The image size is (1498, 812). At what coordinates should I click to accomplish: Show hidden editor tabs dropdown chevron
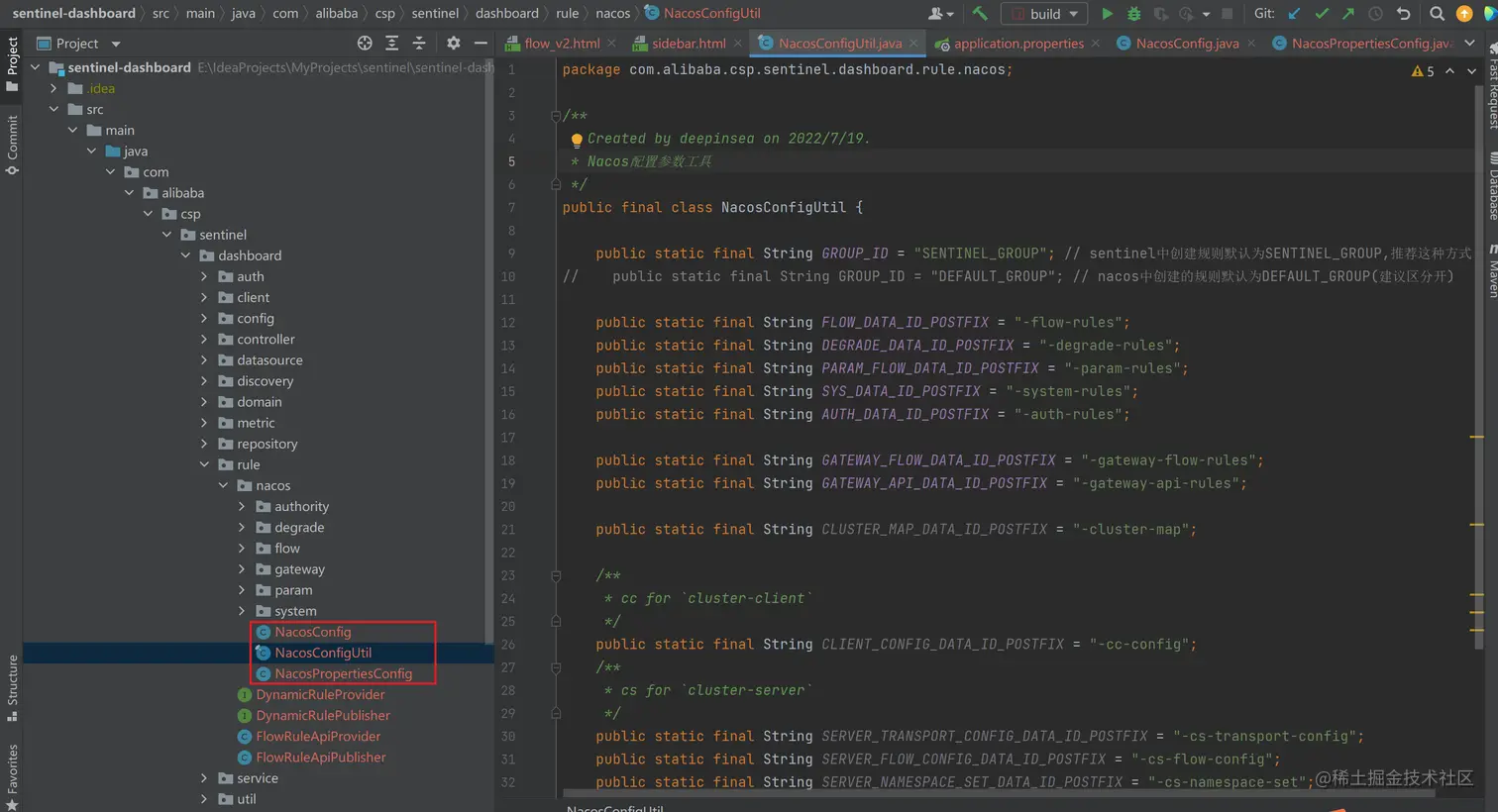click(1469, 43)
